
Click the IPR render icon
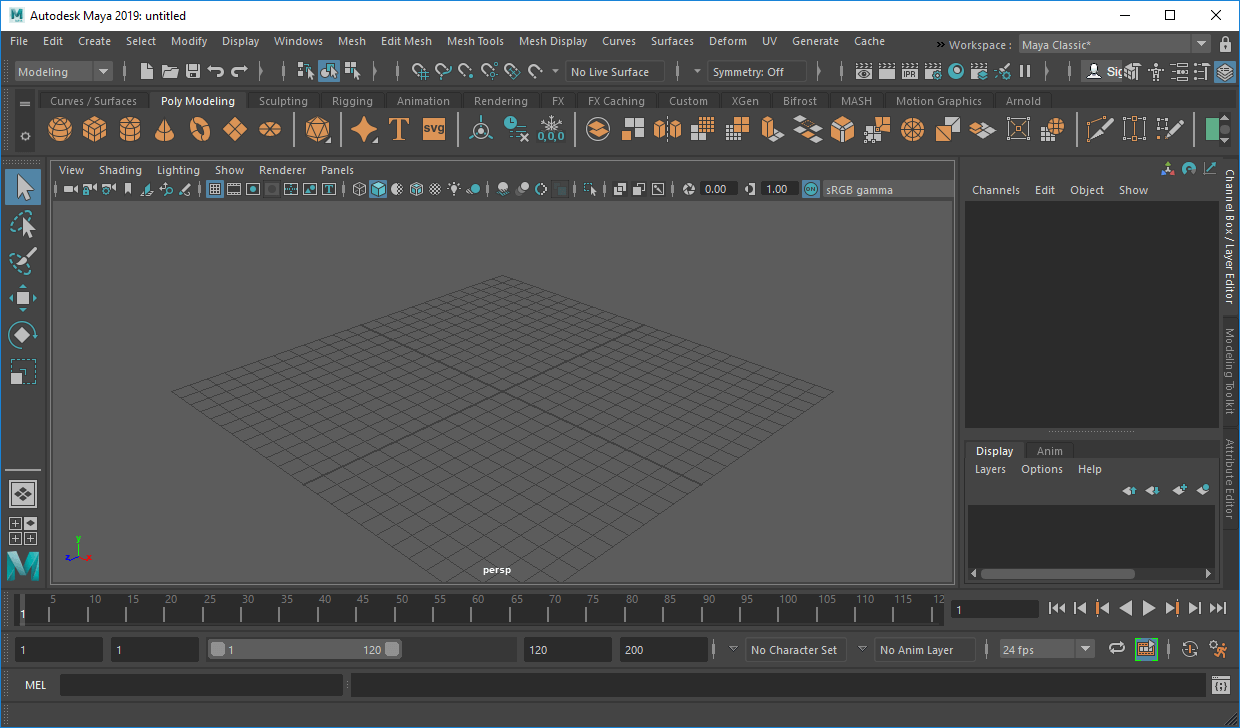click(910, 71)
